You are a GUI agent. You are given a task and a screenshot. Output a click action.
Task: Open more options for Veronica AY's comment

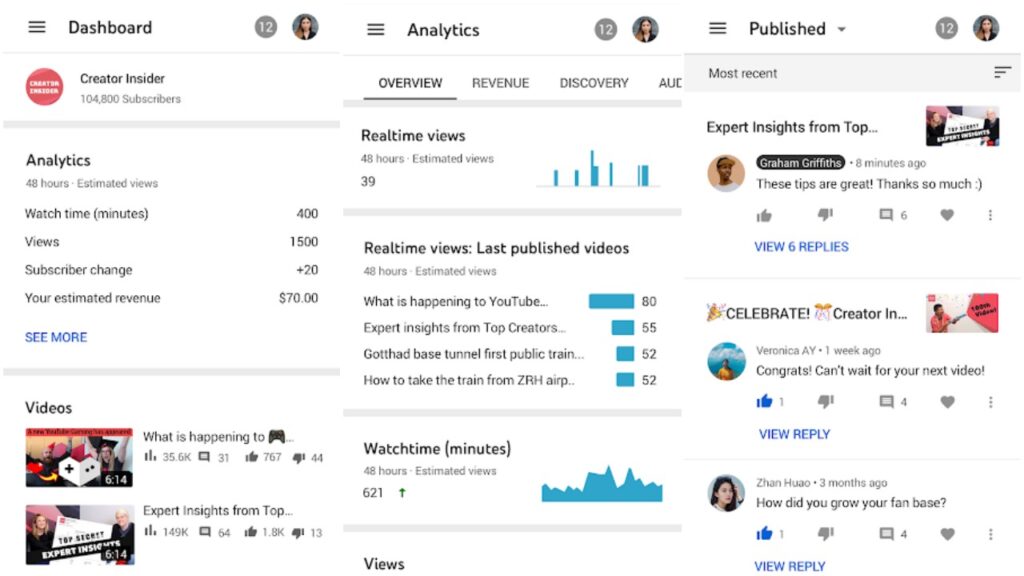click(990, 402)
